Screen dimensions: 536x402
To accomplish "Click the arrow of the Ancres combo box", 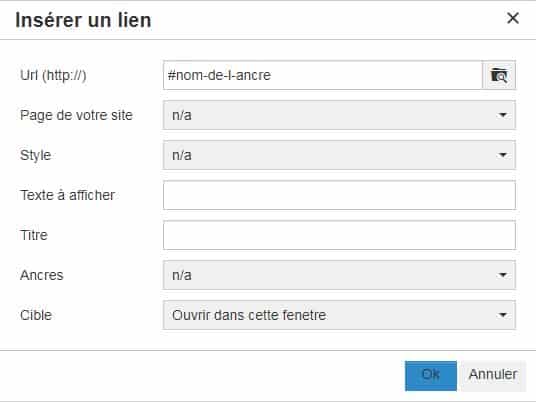I will (x=502, y=275).
